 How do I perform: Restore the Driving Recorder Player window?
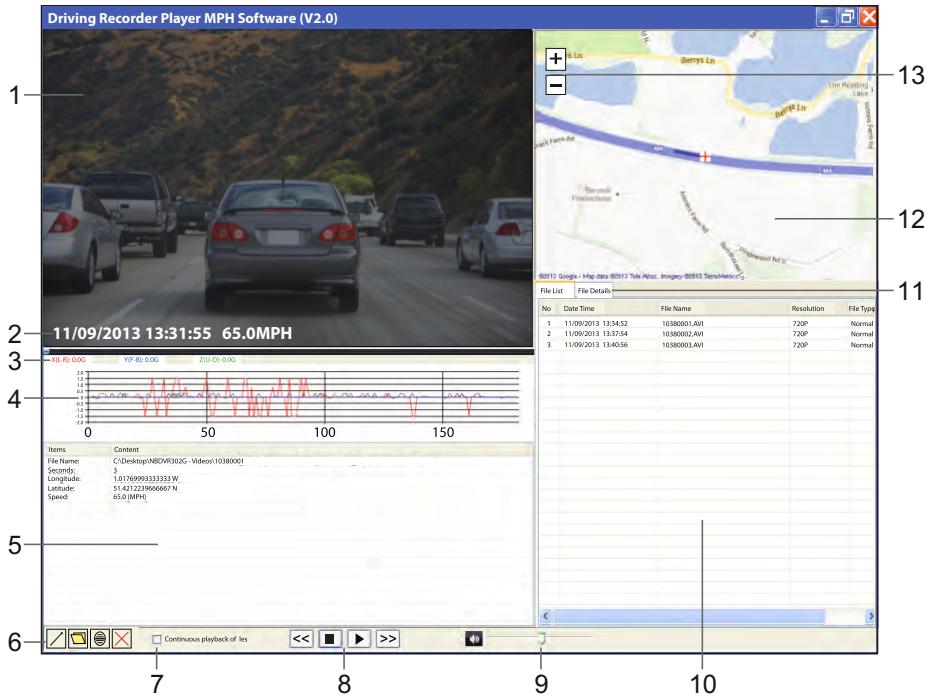point(847,17)
